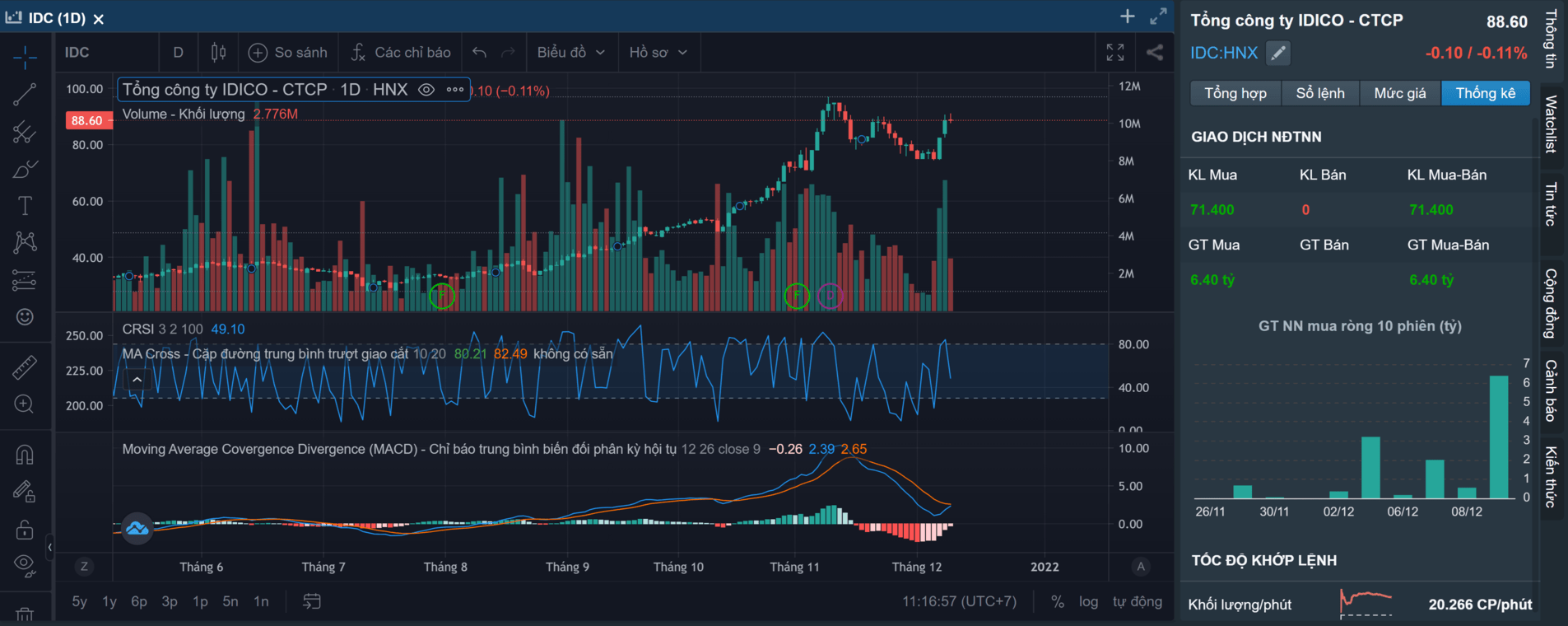The image size is (1568, 626).
Task: Open the candlestick chart style icon
Action: click(218, 53)
